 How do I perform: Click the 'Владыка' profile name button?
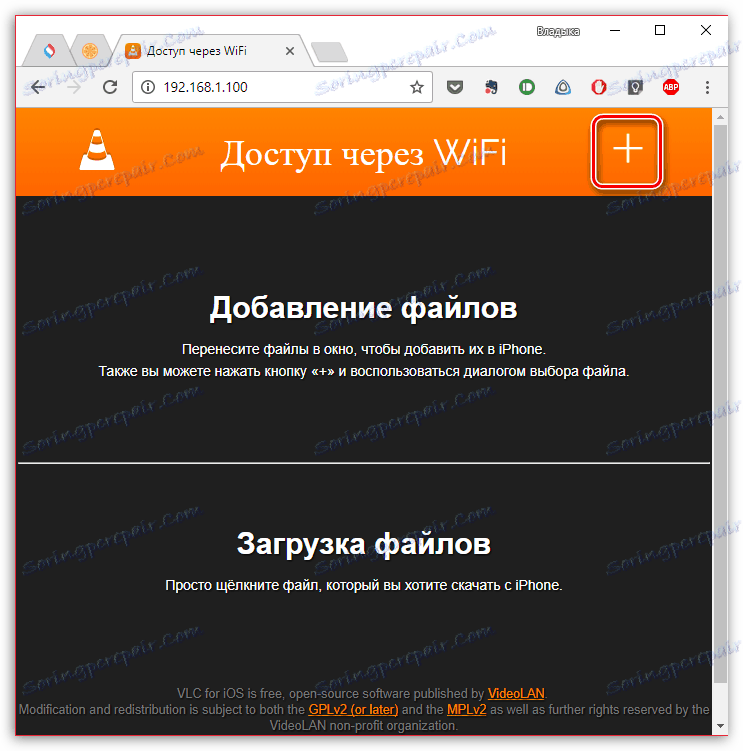pos(558,32)
